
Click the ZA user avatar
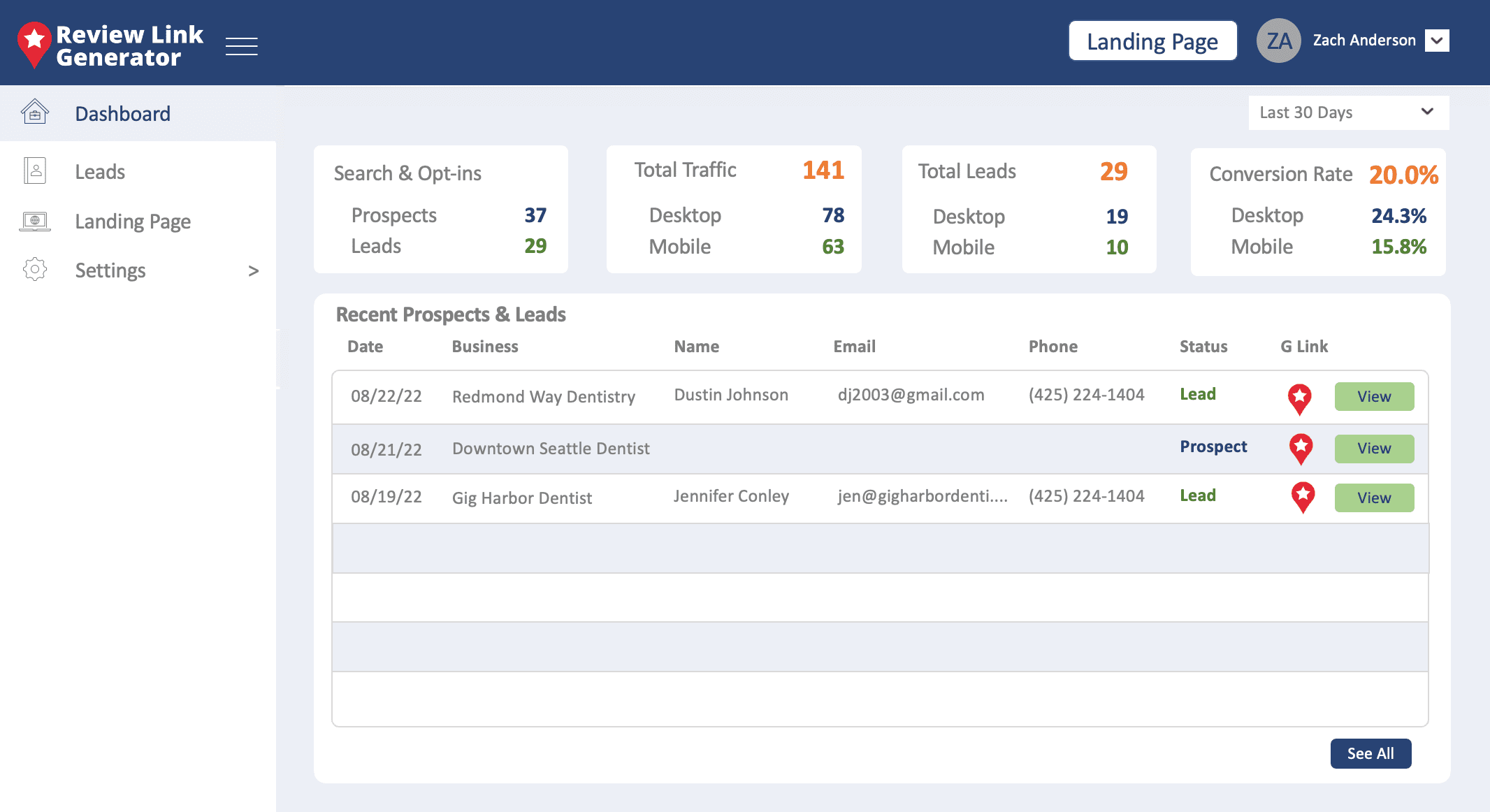click(1278, 41)
